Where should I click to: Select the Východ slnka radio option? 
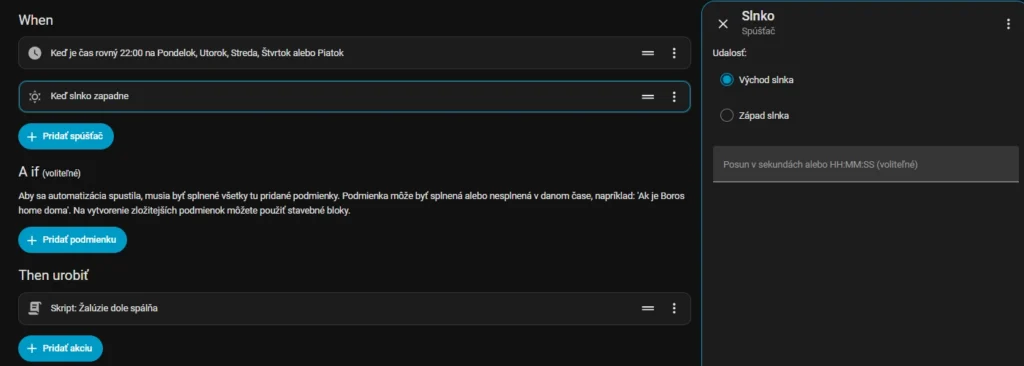pos(727,80)
